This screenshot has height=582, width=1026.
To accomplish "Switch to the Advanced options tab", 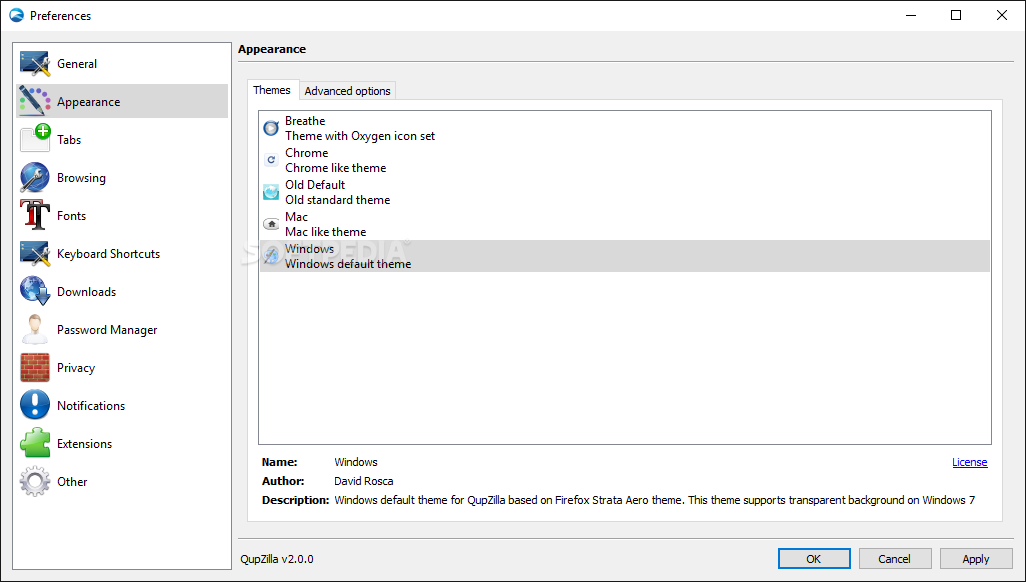I will [347, 91].
